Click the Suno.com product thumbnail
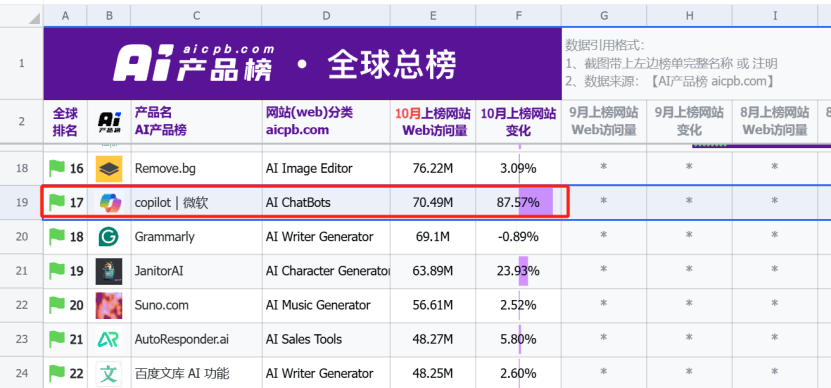This screenshot has width=831, height=388. coord(109,305)
